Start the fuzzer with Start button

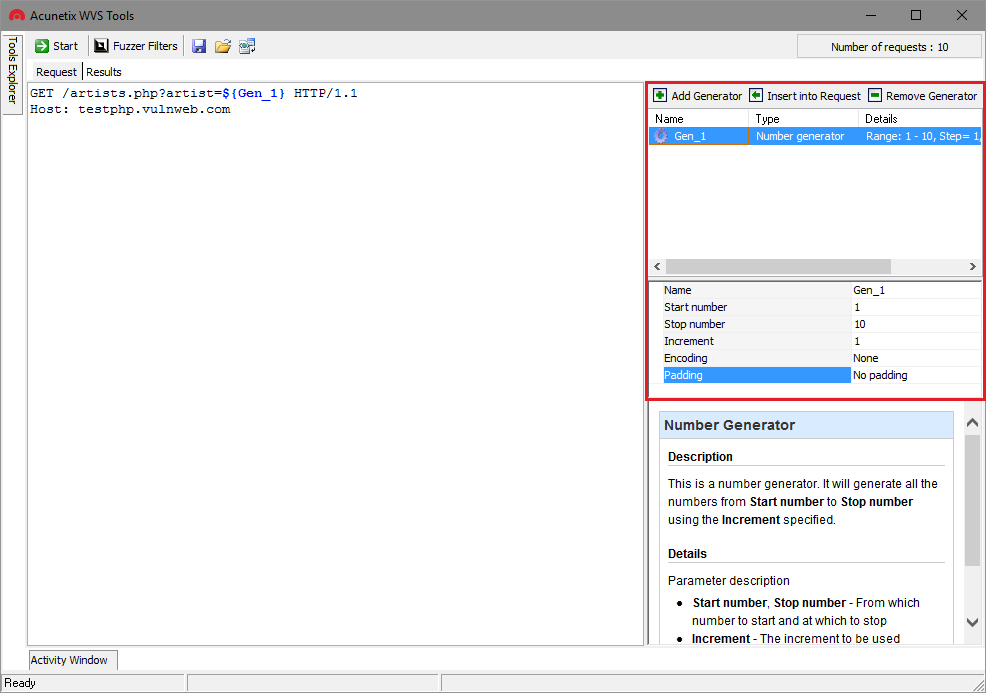[57, 46]
